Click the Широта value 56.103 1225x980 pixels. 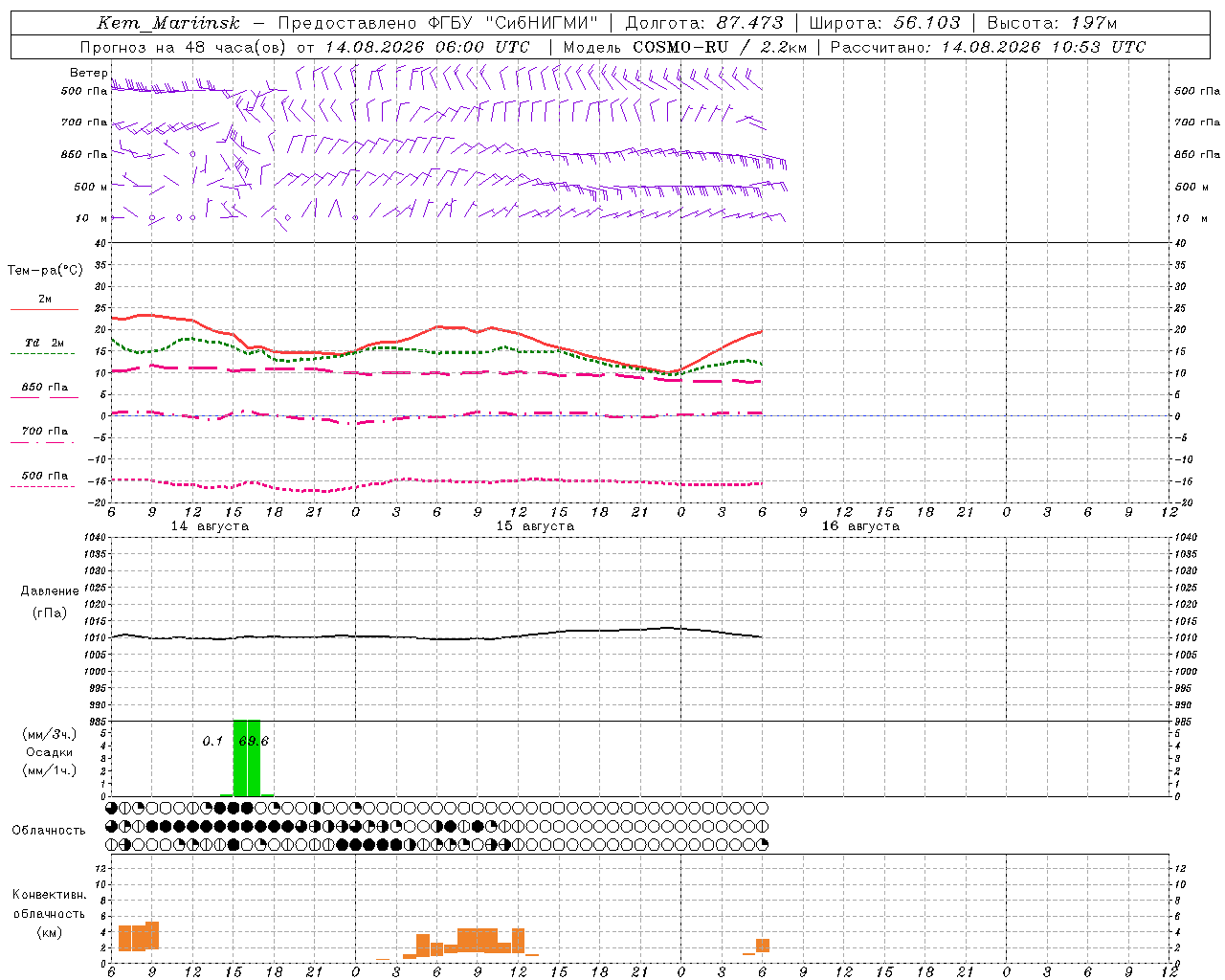(x=926, y=23)
